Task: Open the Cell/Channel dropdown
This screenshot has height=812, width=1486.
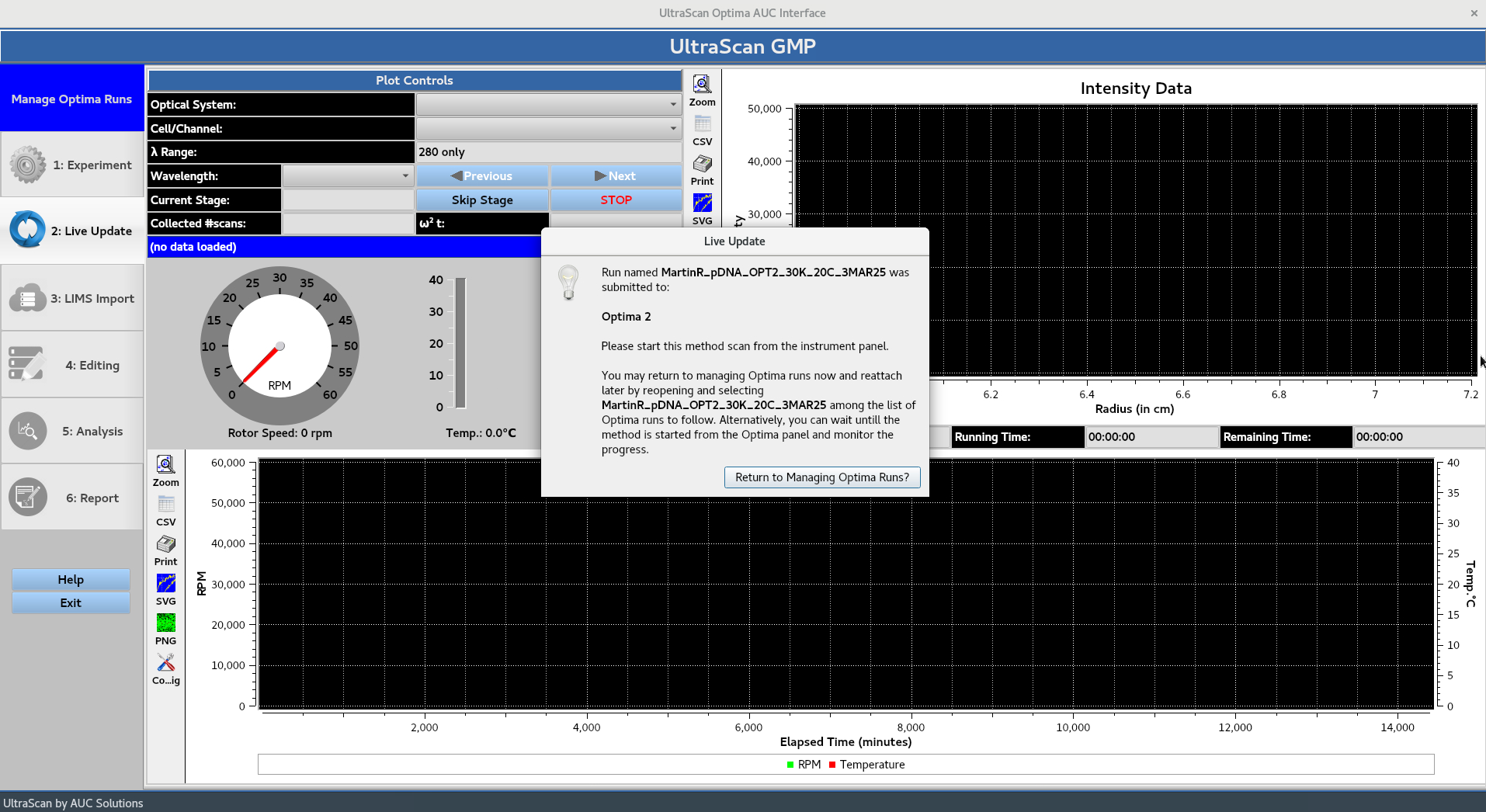Action: (547, 128)
